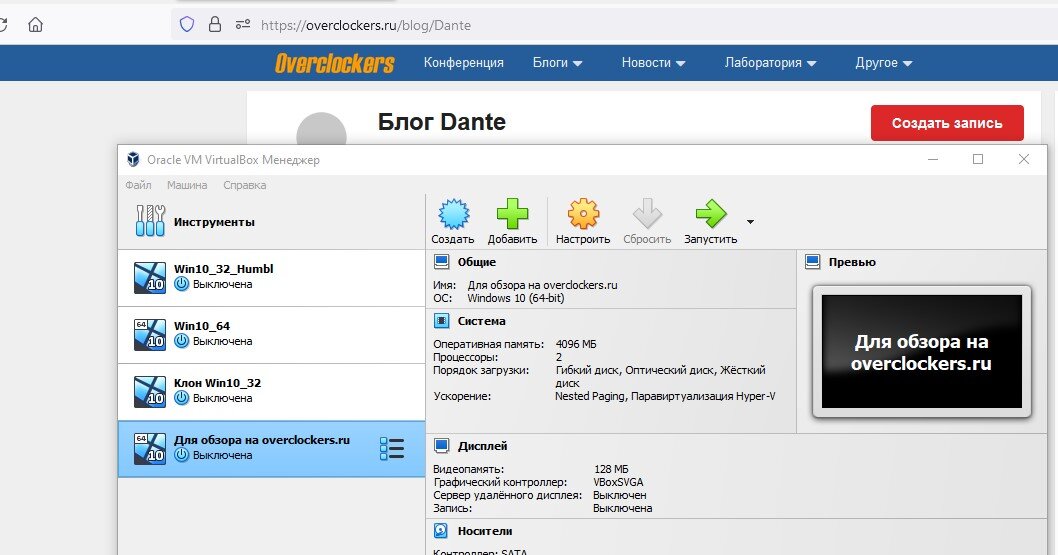Click the Создать запись red button
Viewport: 1058px width, 555px height.
(x=947, y=123)
